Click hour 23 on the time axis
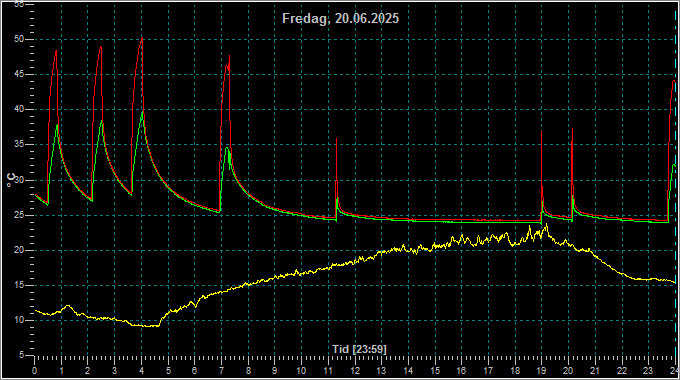The image size is (680, 380). [x=648, y=371]
